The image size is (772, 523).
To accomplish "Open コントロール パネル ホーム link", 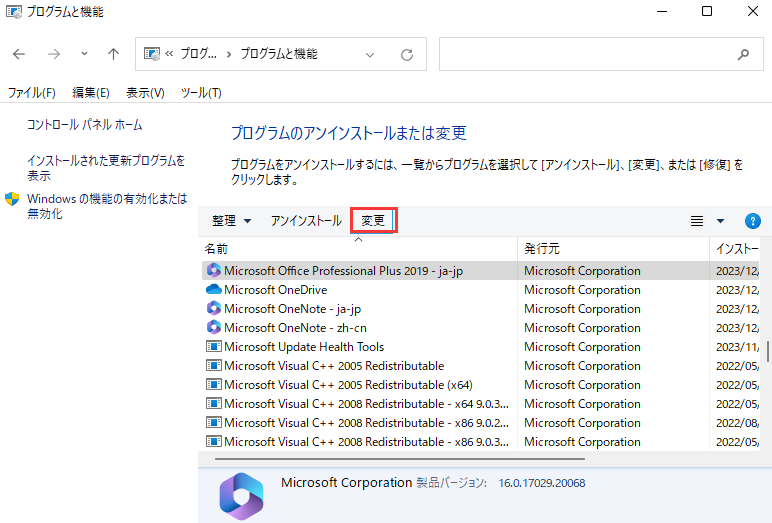I will pos(85,125).
